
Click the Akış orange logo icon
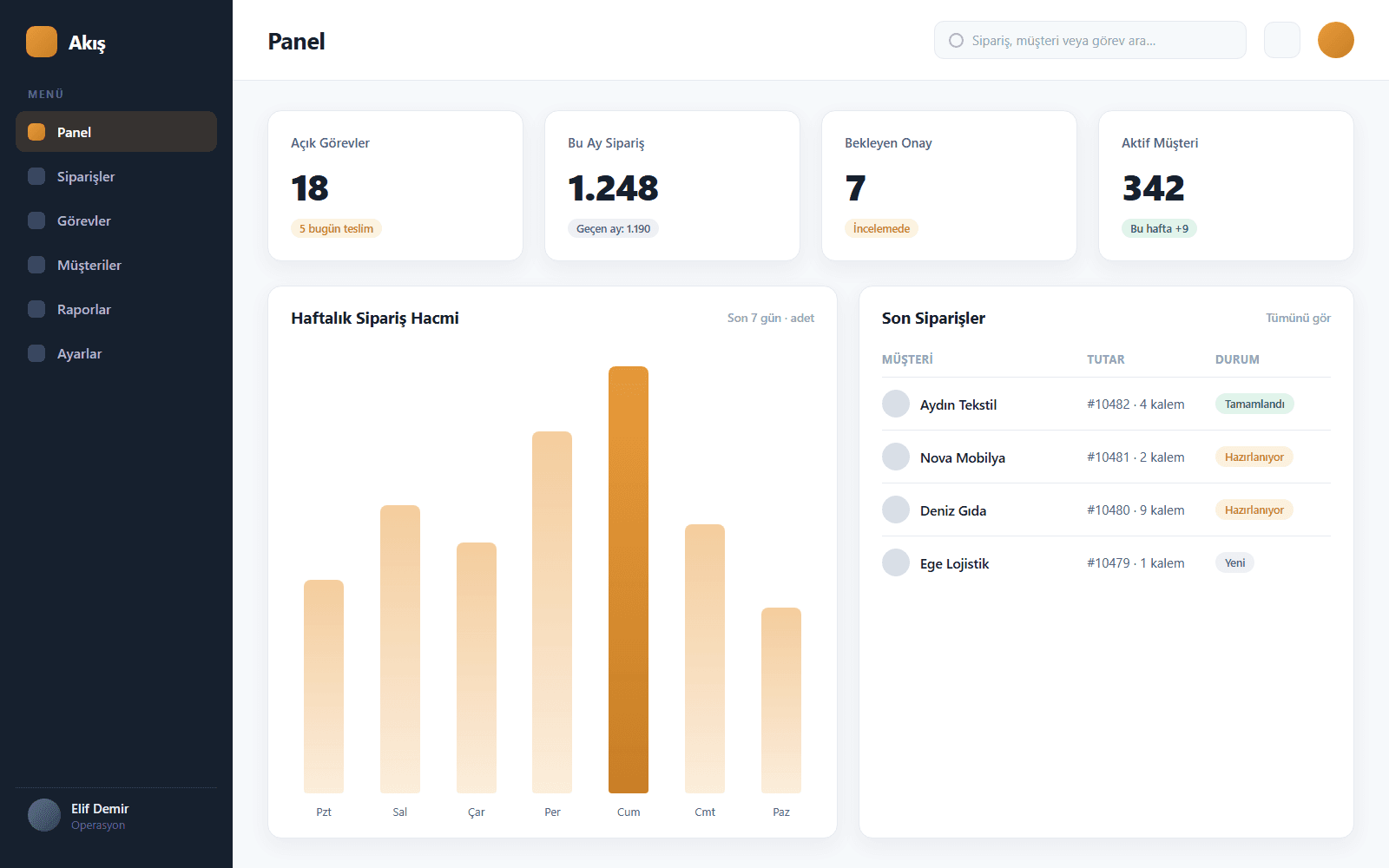pyautogui.click(x=42, y=42)
